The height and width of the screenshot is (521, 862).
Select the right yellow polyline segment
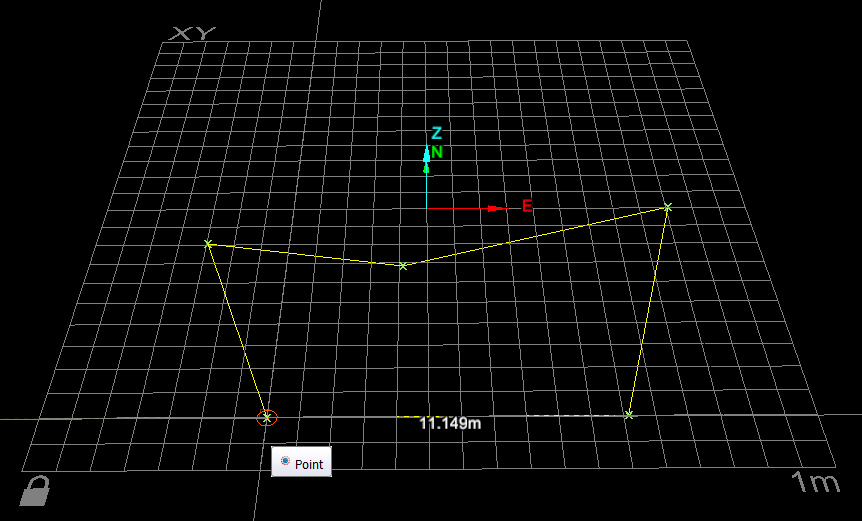coord(648,311)
